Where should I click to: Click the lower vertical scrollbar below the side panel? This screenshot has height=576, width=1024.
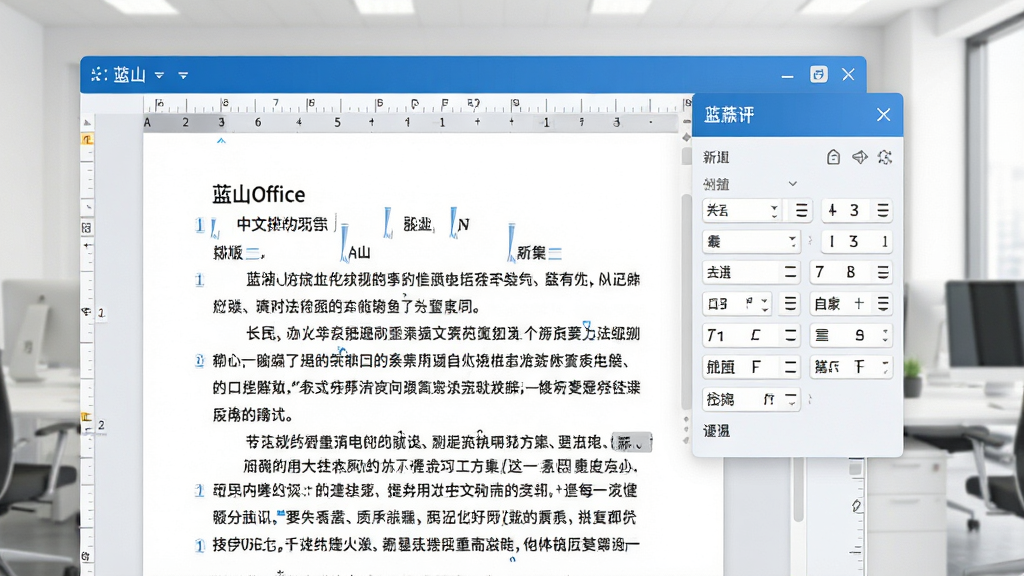click(798, 490)
